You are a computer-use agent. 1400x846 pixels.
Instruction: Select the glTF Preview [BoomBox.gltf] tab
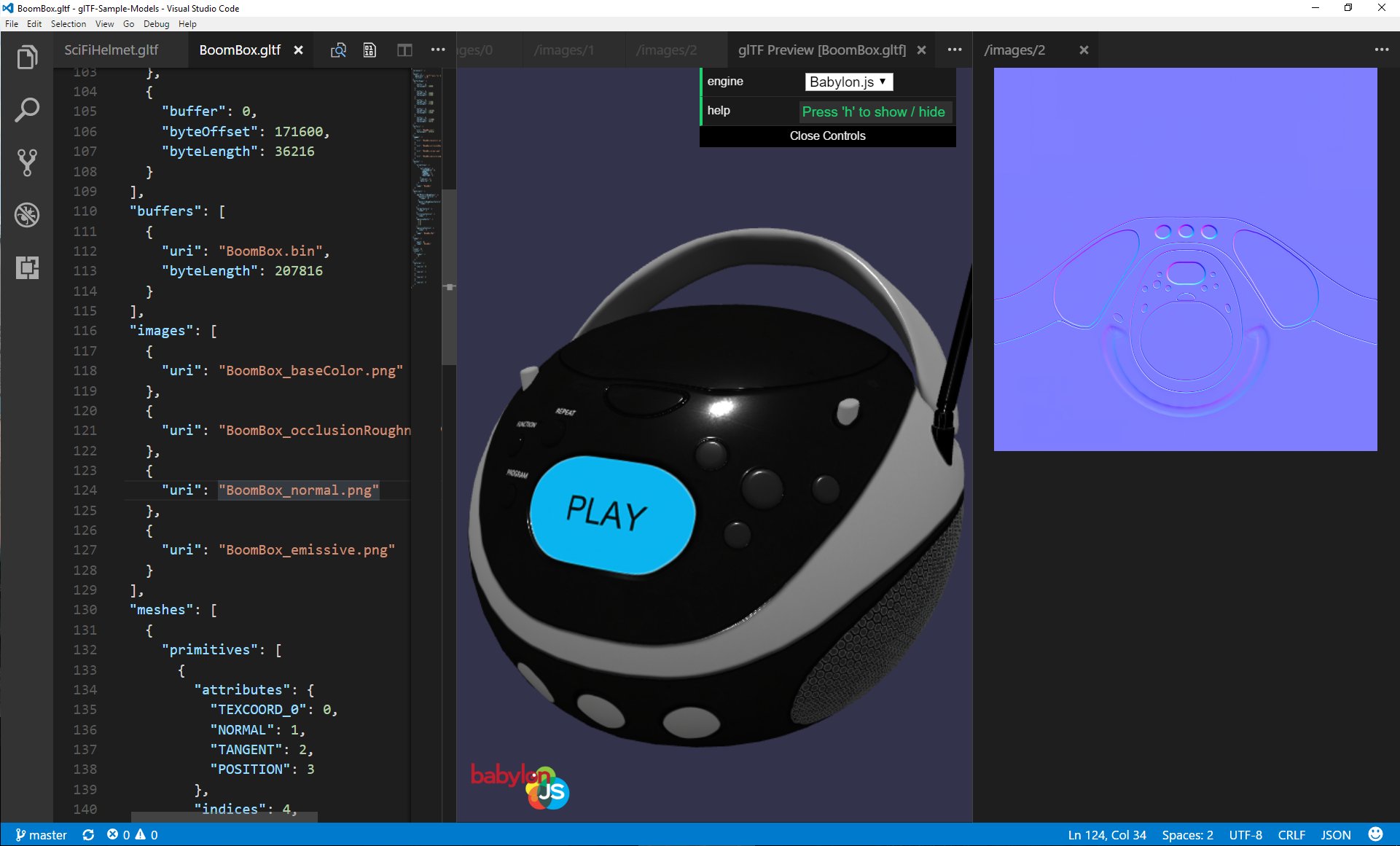(x=822, y=50)
